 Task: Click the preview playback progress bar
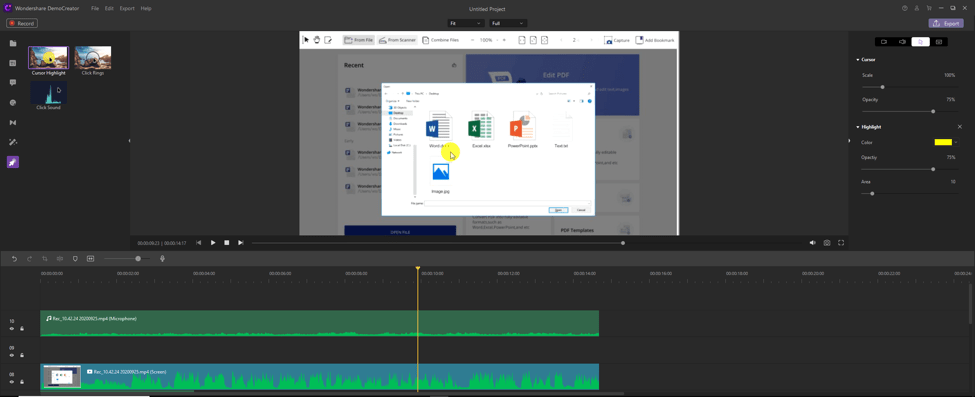[438, 243]
